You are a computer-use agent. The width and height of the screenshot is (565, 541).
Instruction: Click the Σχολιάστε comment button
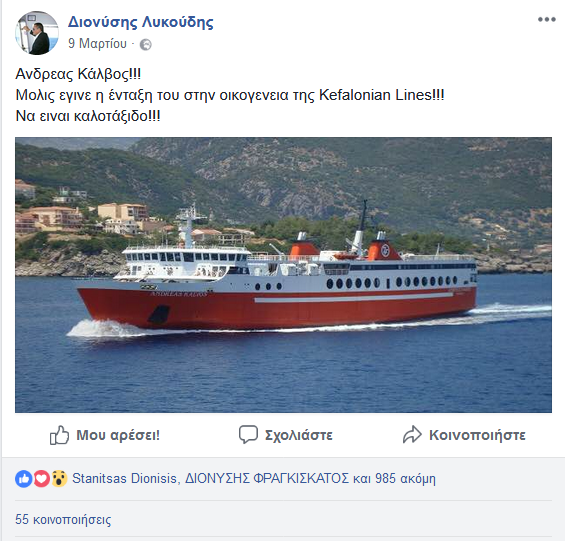click(299, 435)
